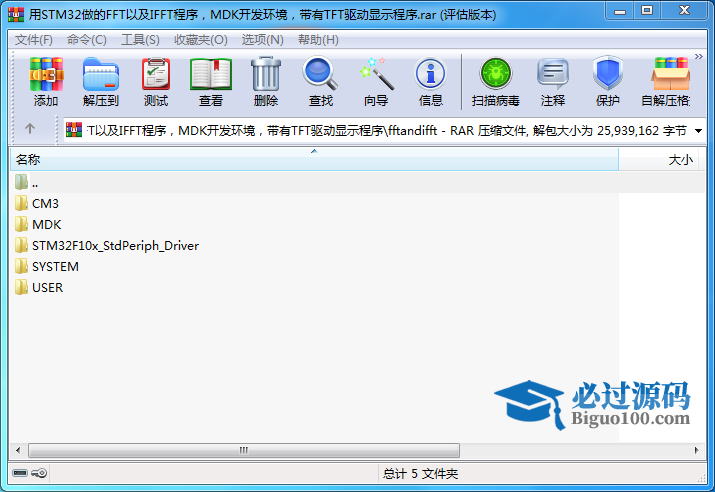Click the 保护 (Protect) shield icon

click(x=608, y=73)
